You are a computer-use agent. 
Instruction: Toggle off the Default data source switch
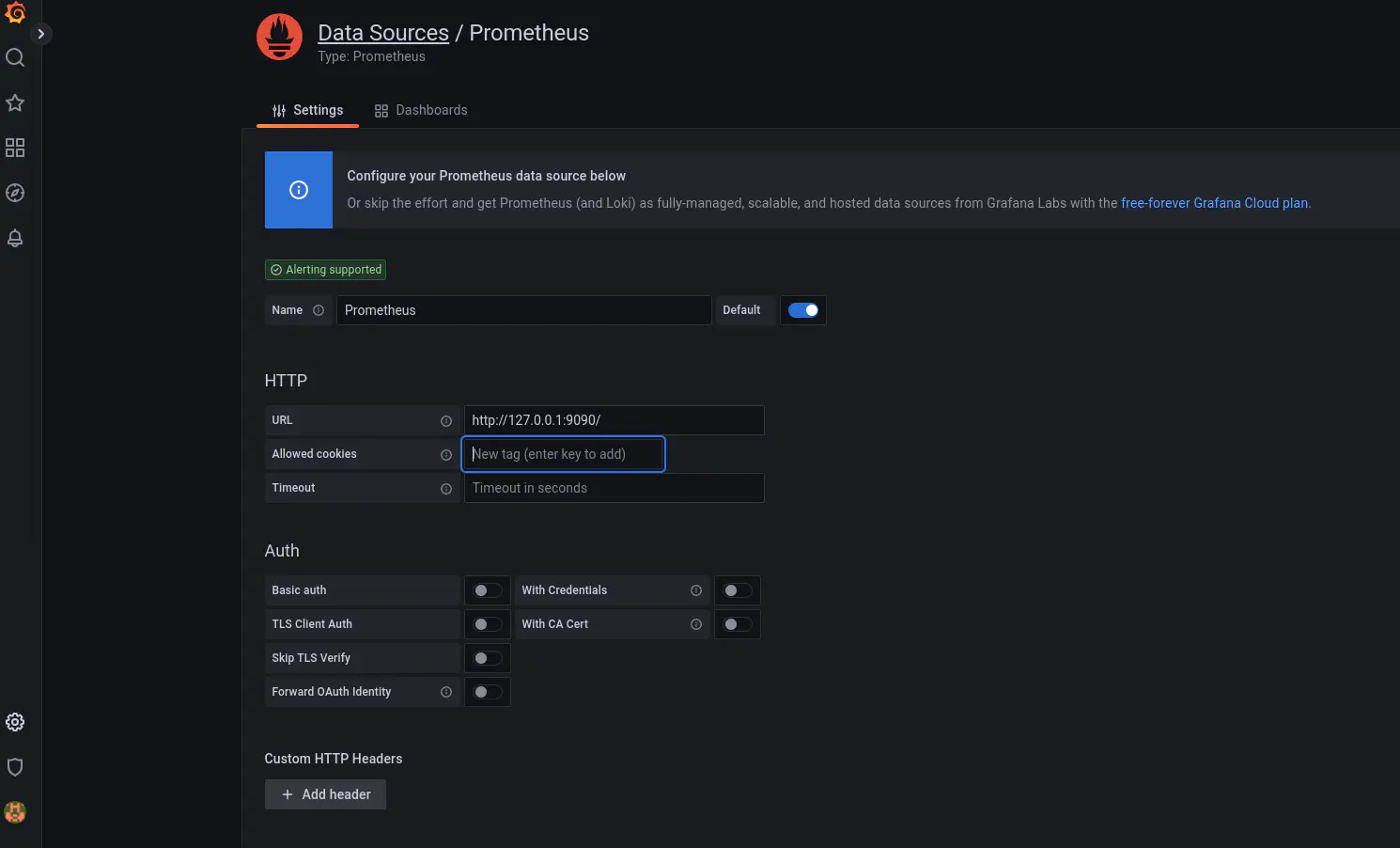tap(803, 310)
